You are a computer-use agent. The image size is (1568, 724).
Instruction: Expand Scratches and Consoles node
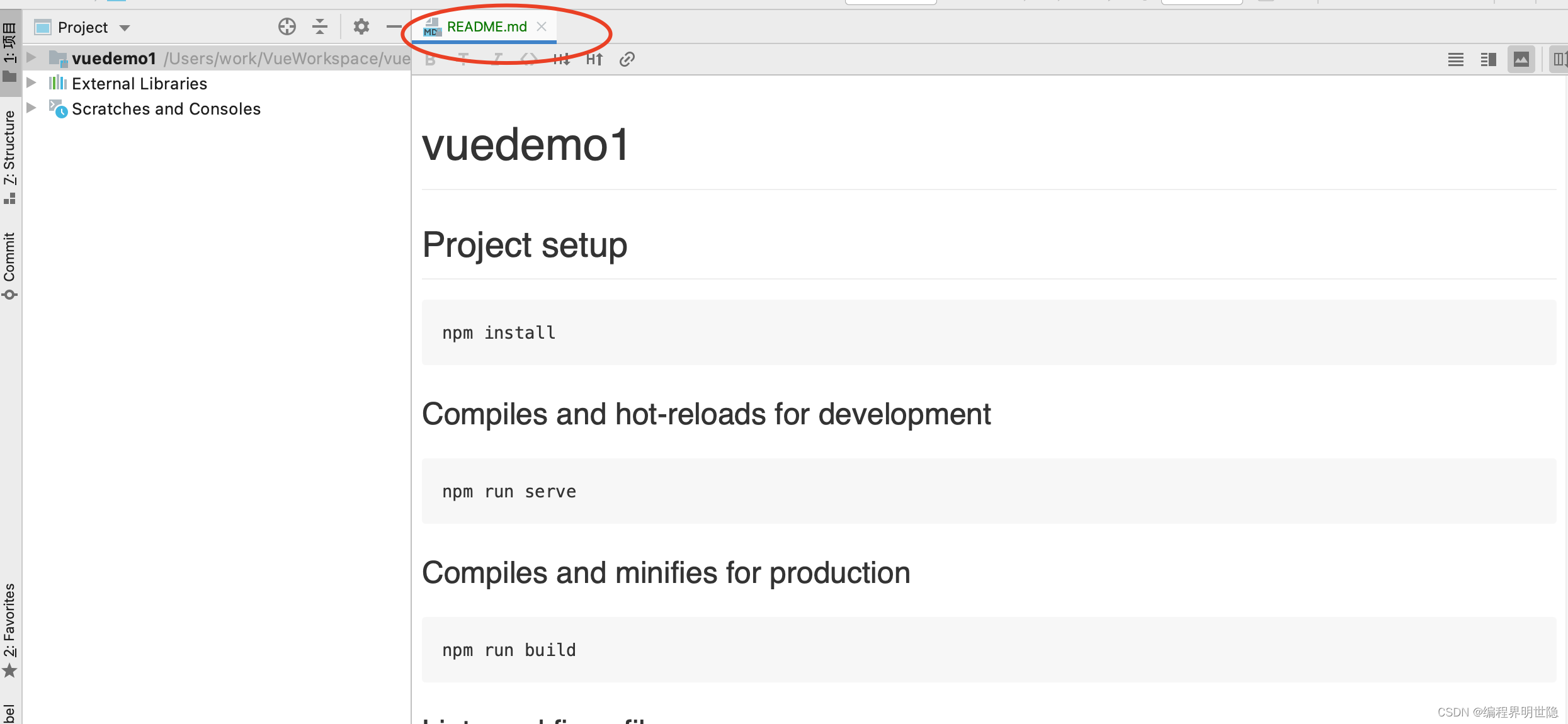[x=31, y=108]
